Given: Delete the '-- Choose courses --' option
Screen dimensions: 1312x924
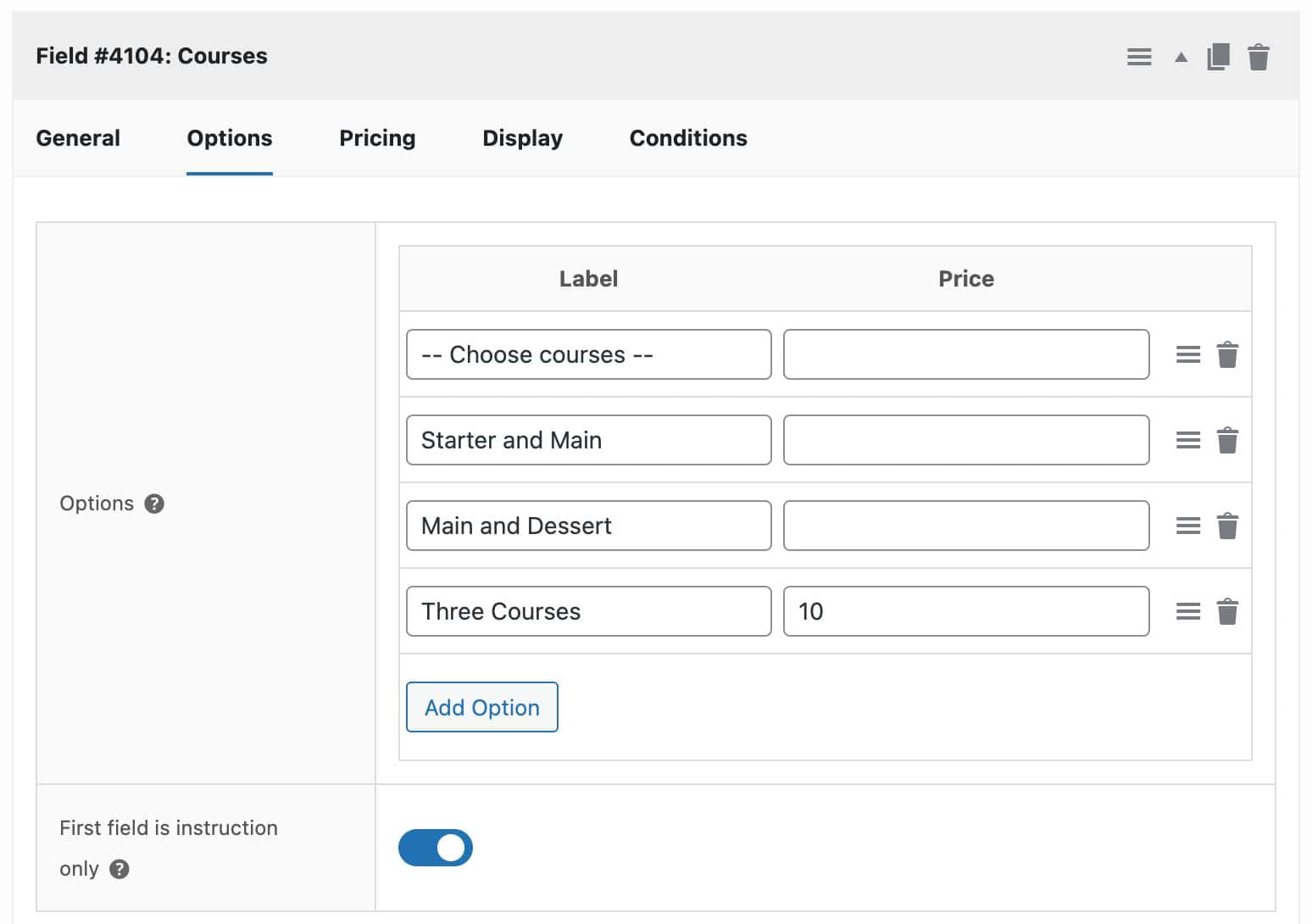Looking at the screenshot, I should [x=1227, y=355].
